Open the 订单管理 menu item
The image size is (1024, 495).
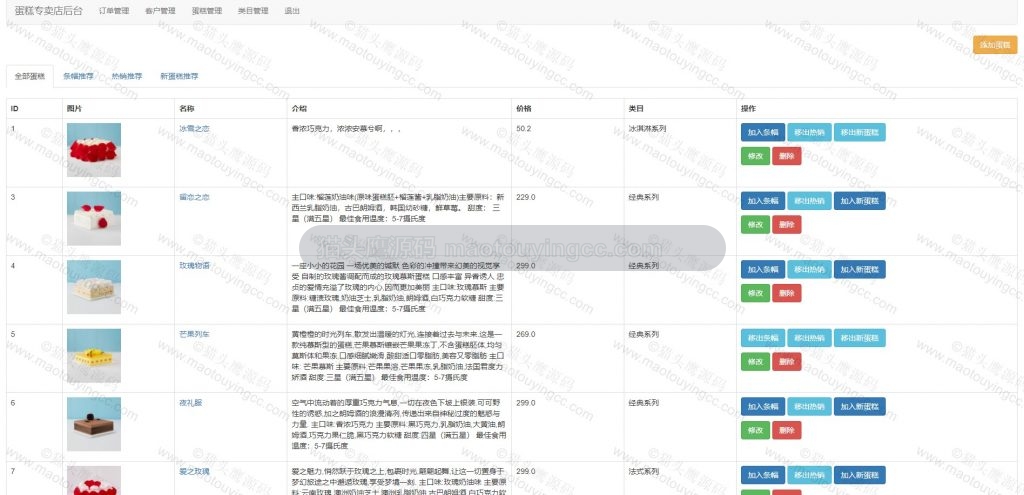114,11
